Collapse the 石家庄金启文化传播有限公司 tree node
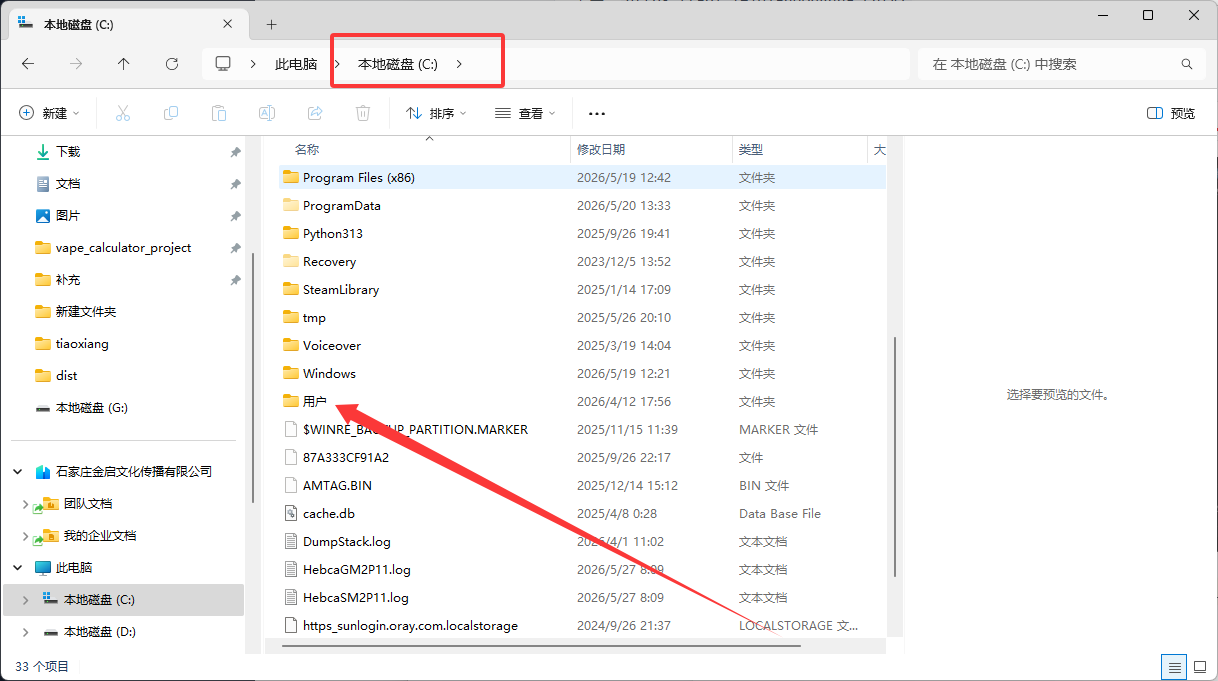Viewport: 1218px width, 681px height. pyautogui.click(x=18, y=471)
